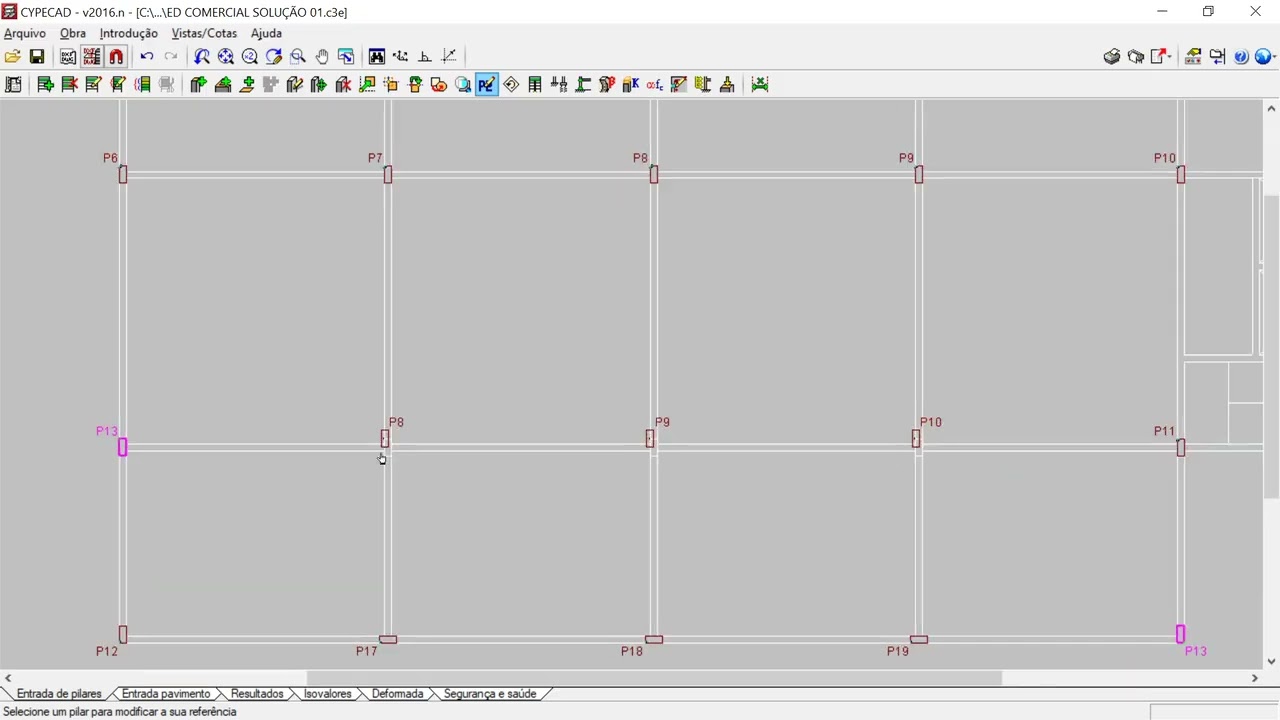The width and height of the screenshot is (1280, 720).
Task: Click the coordinate axes points icon
Action: 401,57
